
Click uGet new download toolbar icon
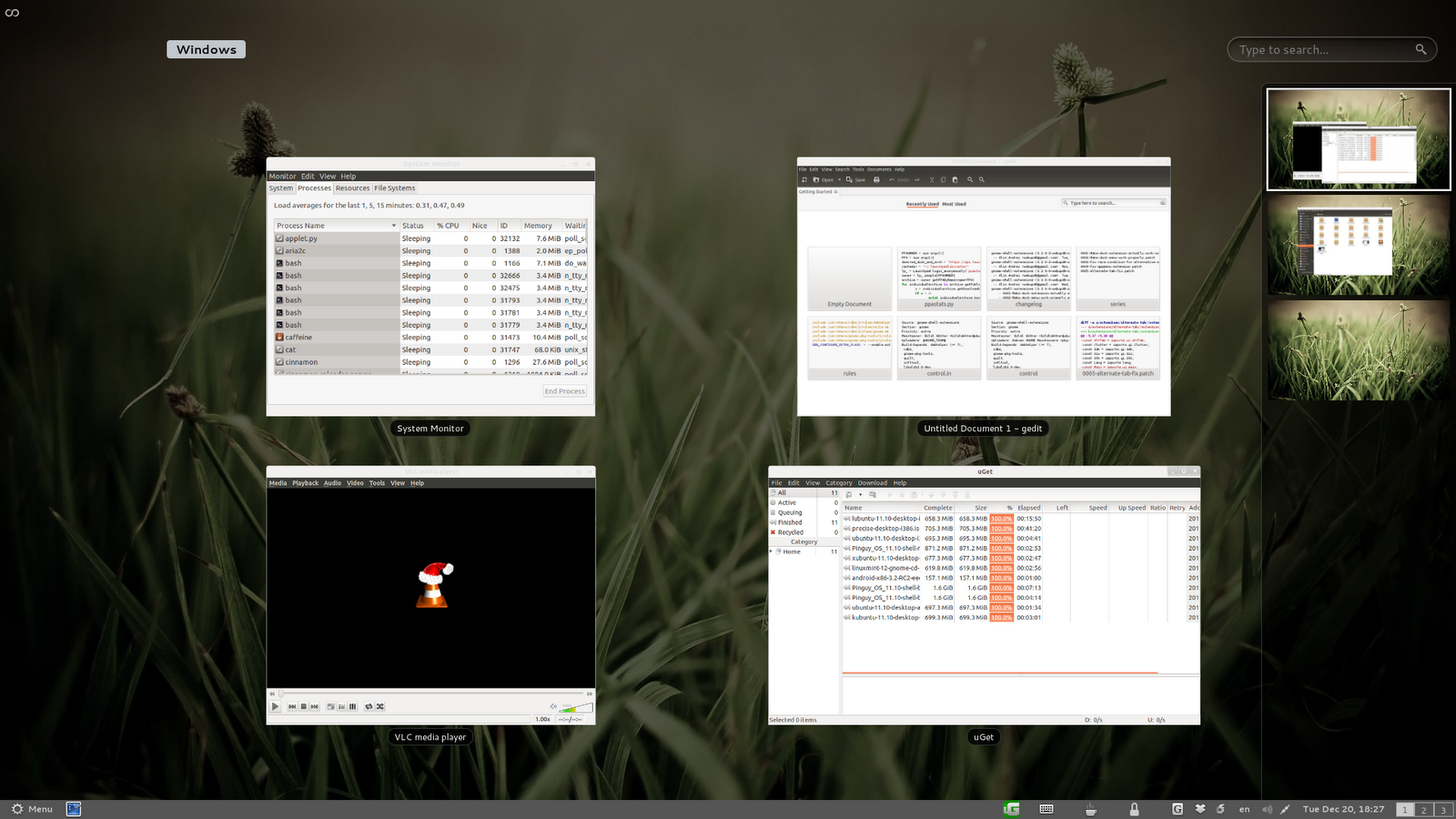[848, 494]
